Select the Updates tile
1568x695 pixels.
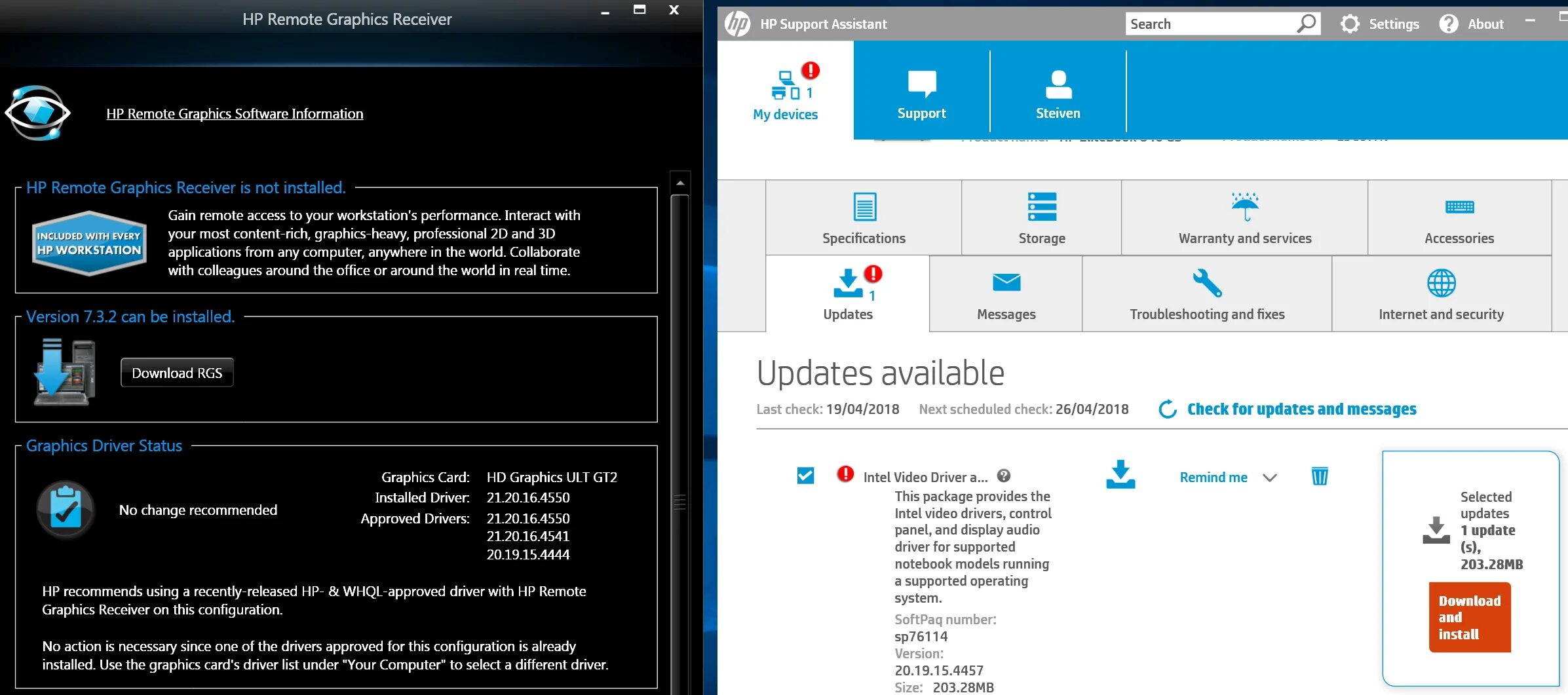(x=848, y=294)
